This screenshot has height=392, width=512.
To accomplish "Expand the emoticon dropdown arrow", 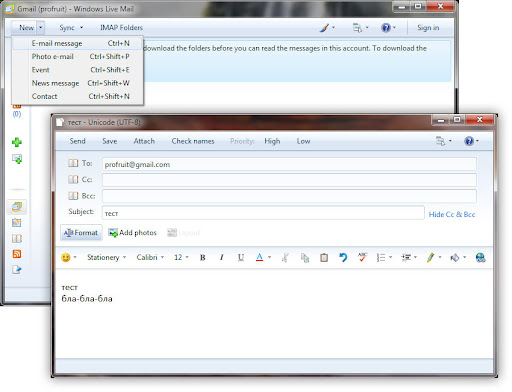I will [x=75, y=257].
